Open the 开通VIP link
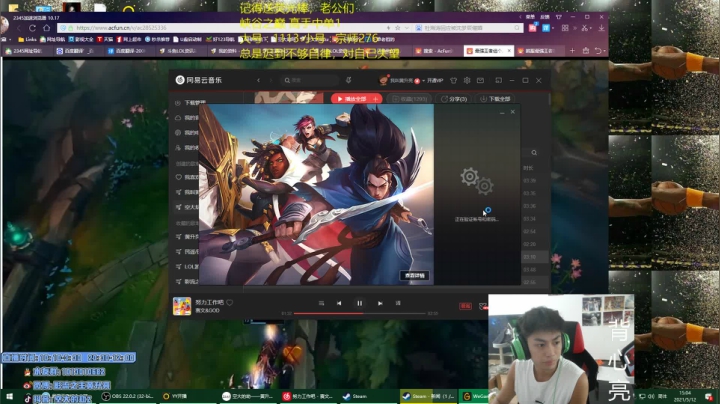The image size is (720, 404). (x=435, y=80)
